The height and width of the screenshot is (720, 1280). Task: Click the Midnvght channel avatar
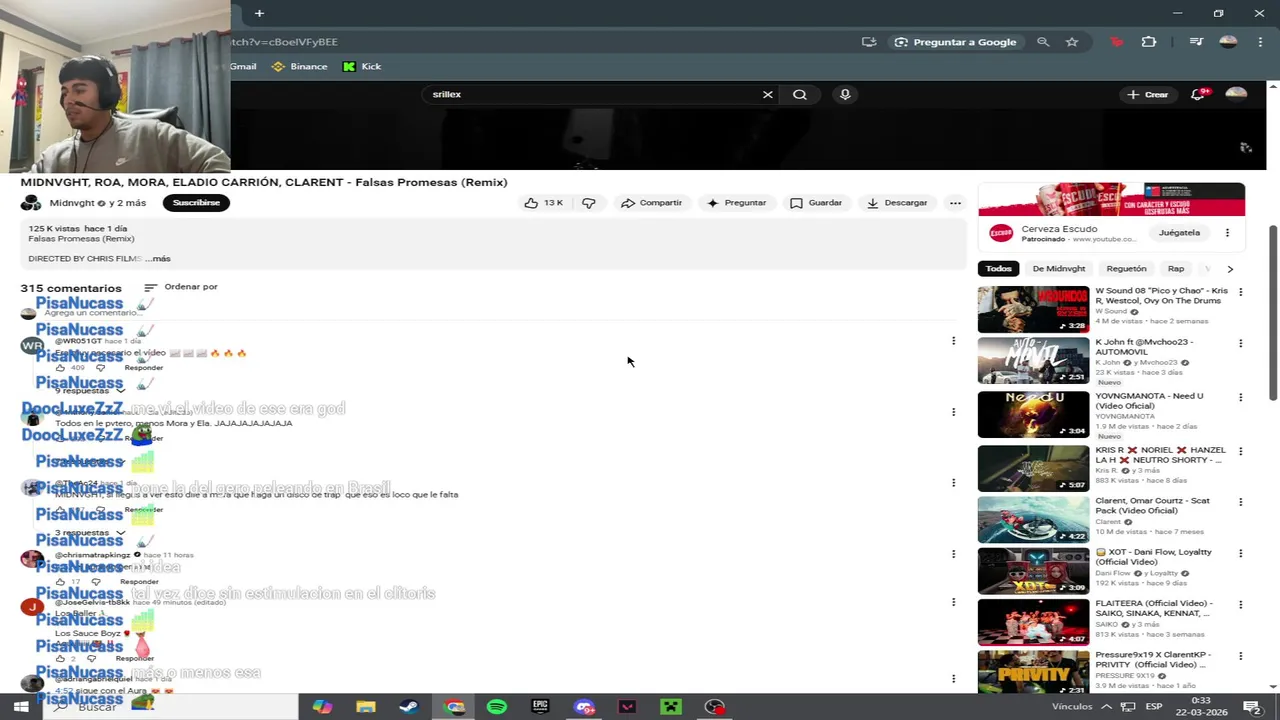pos(31,203)
